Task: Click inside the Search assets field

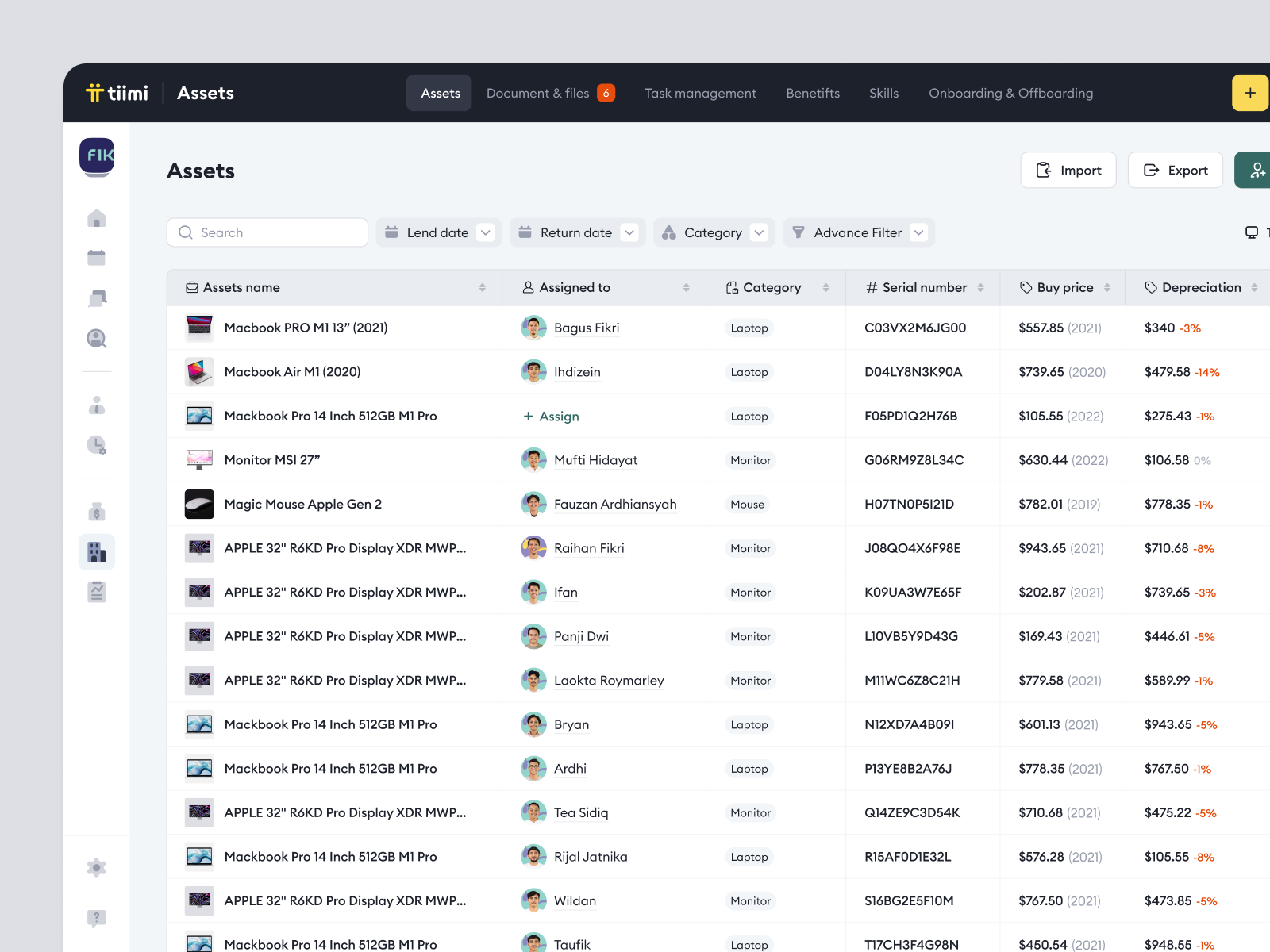Action: click(267, 232)
